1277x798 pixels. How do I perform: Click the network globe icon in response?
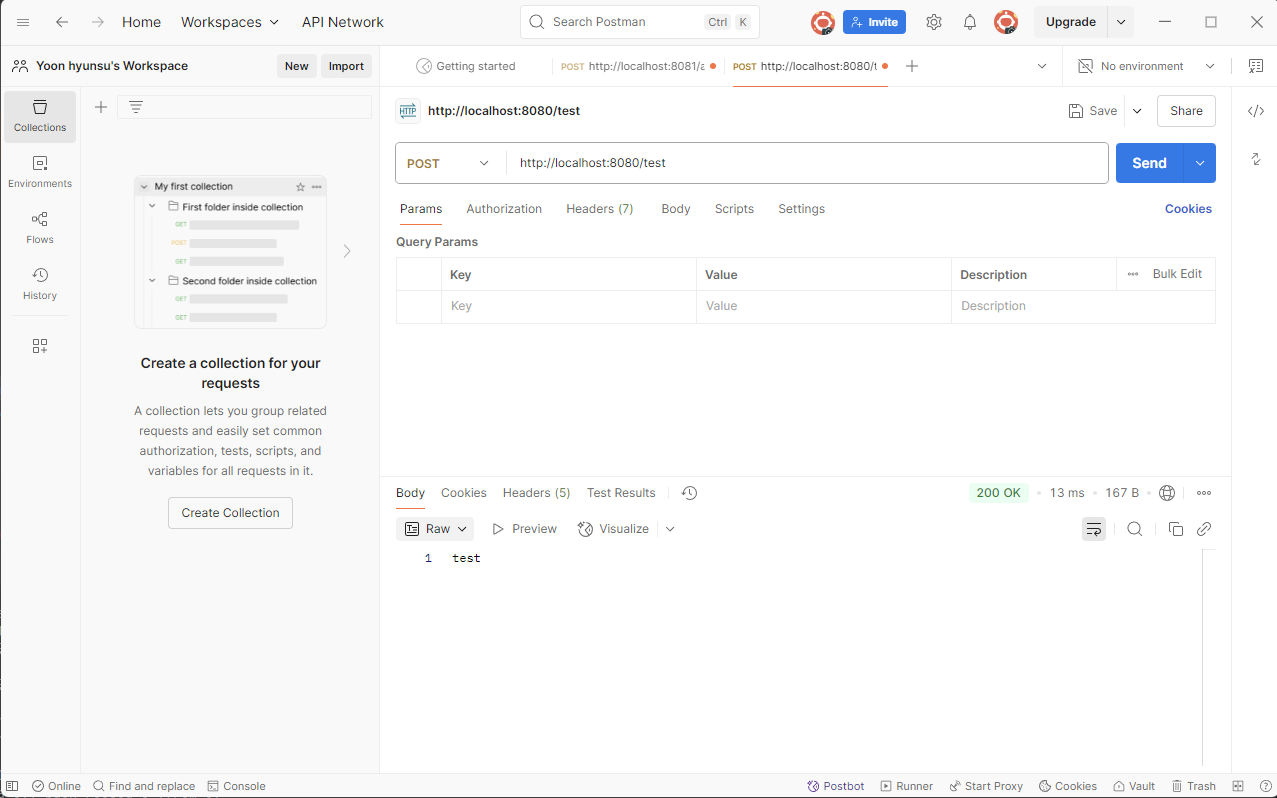click(x=1167, y=493)
